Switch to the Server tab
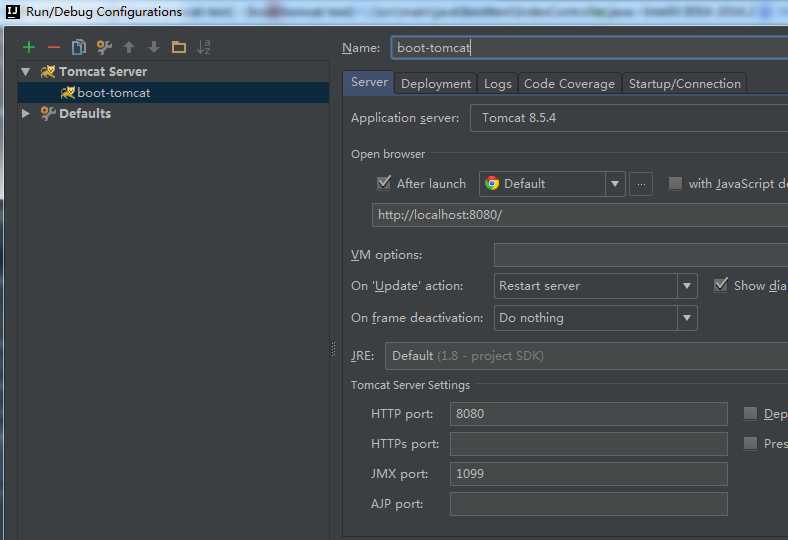Image resolution: width=788 pixels, height=540 pixels. pyautogui.click(x=369, y=82)
